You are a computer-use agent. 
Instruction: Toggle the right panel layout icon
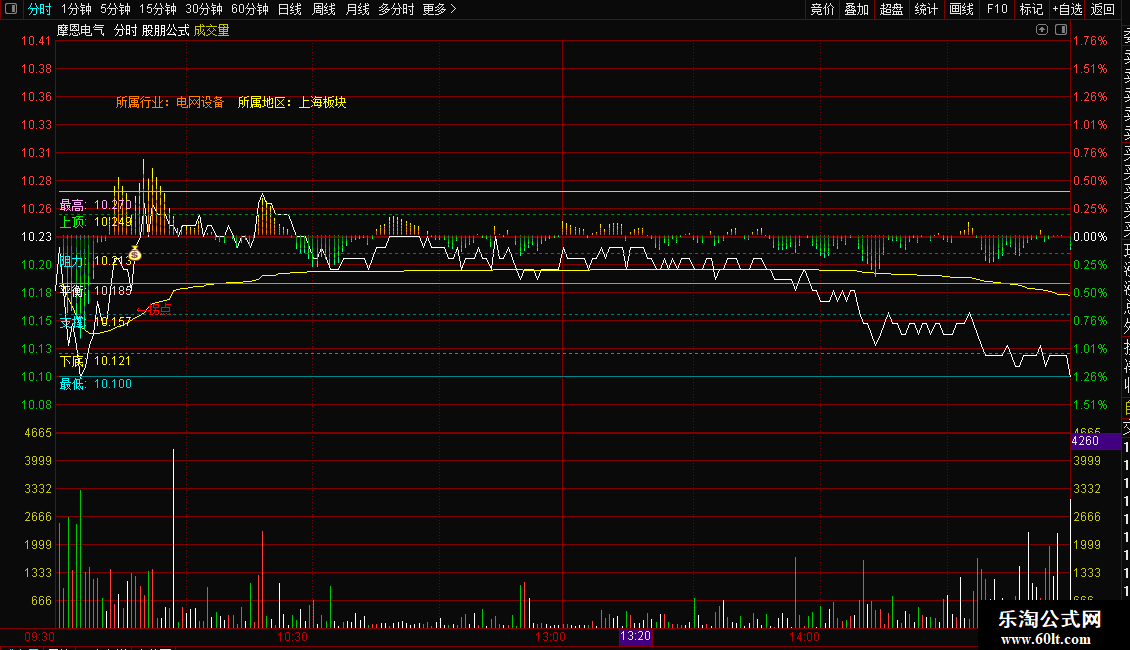click(x=1061, y=30)
